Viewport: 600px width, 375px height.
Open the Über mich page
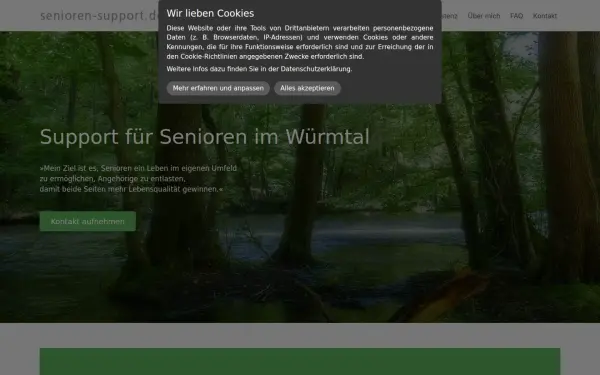484,16
